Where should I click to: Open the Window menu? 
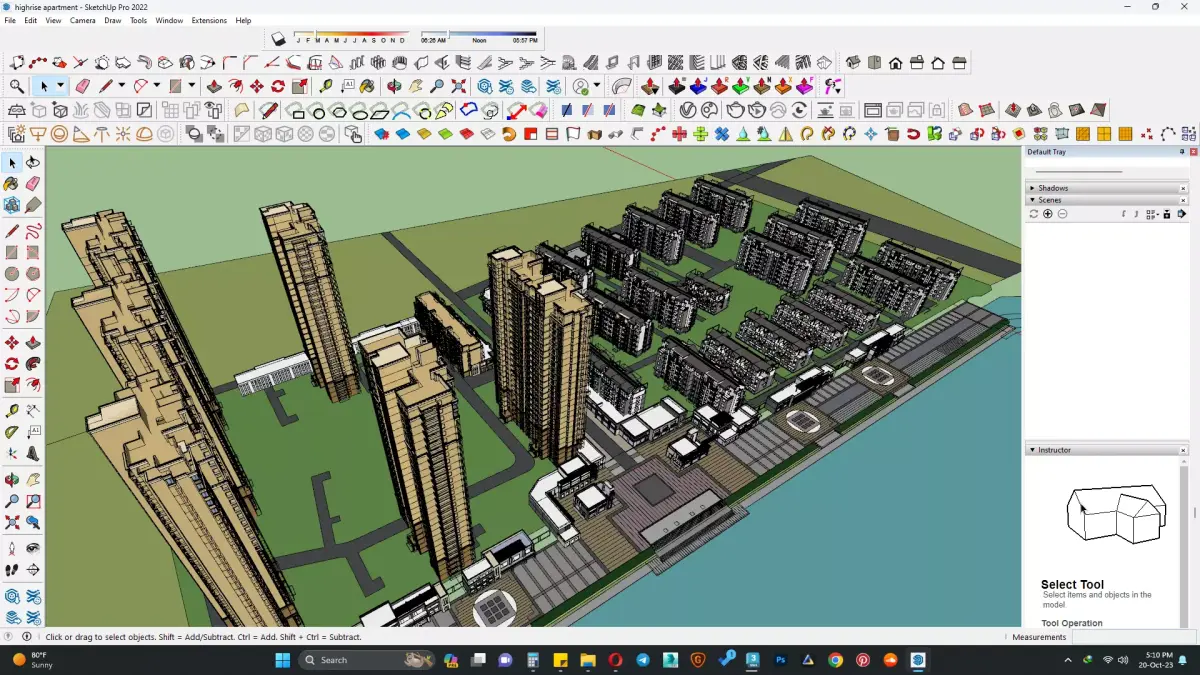click(169, 20)
